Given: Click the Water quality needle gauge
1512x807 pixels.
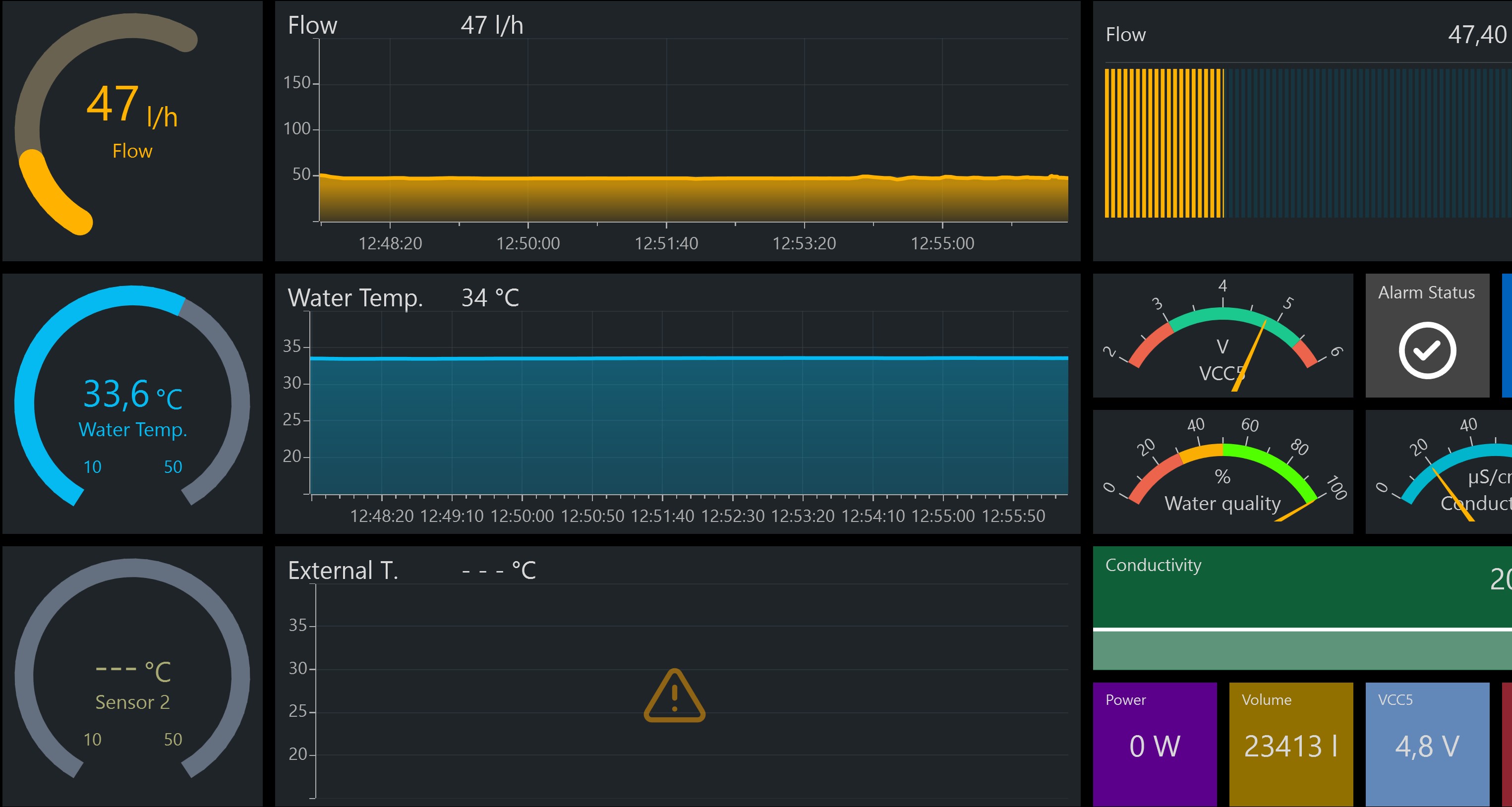Looking at the screenshot, I should click(1222, 475).
